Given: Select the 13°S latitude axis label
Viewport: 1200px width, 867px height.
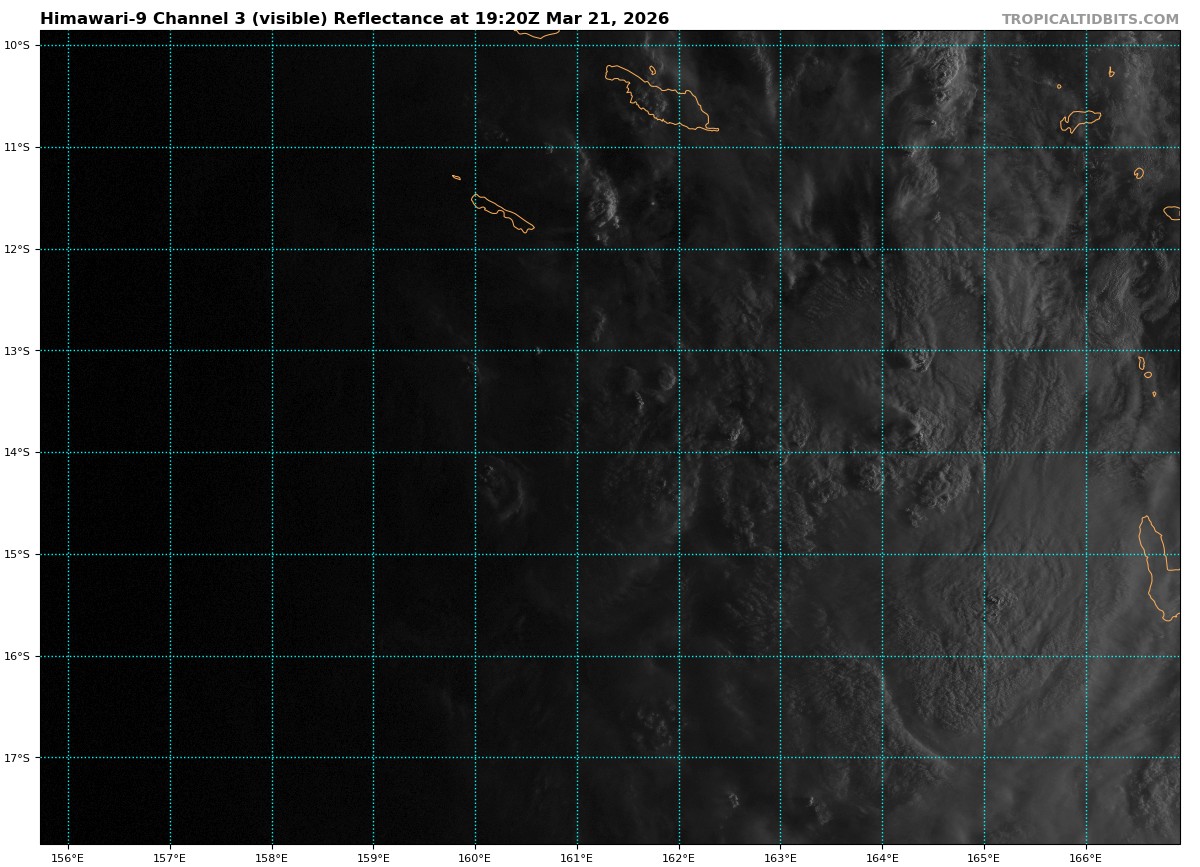Looking at the screenshot, I should coord(16,351).
